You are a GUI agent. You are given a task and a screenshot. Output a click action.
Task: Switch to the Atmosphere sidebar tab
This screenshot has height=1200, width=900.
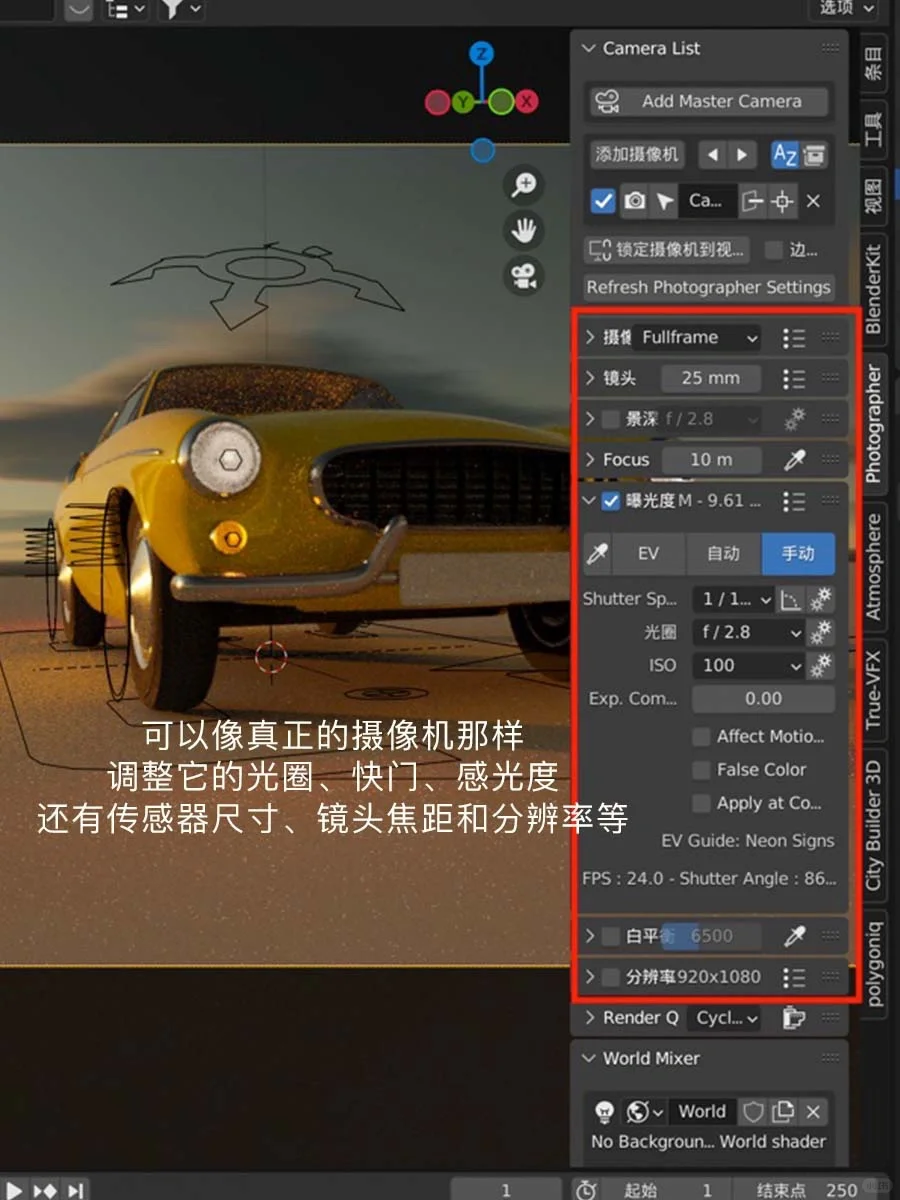click(x=879, y=558)
